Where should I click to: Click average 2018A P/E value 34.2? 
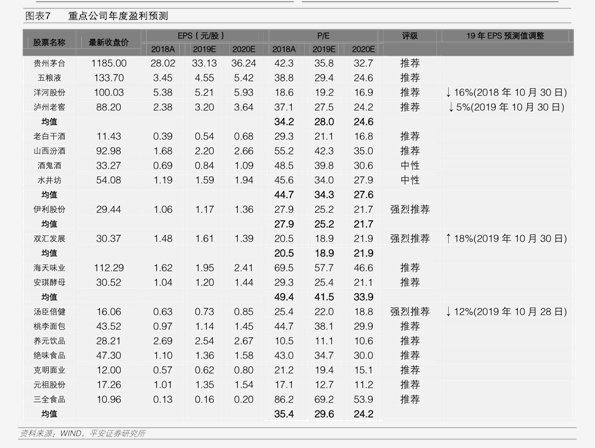pos(284,122)
